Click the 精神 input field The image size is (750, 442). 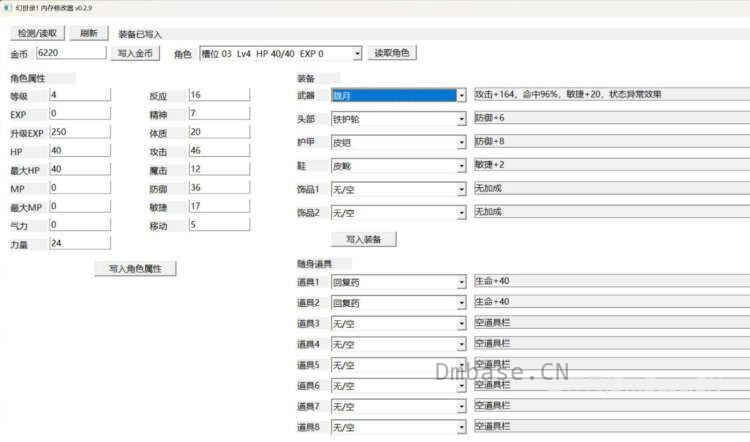[x=219, y=113]
